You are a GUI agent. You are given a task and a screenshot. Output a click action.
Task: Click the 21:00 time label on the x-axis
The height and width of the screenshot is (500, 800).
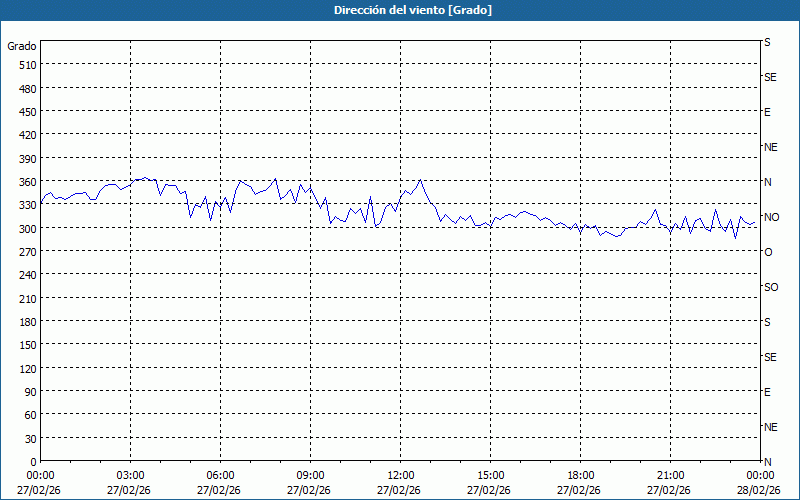point(670,475)
